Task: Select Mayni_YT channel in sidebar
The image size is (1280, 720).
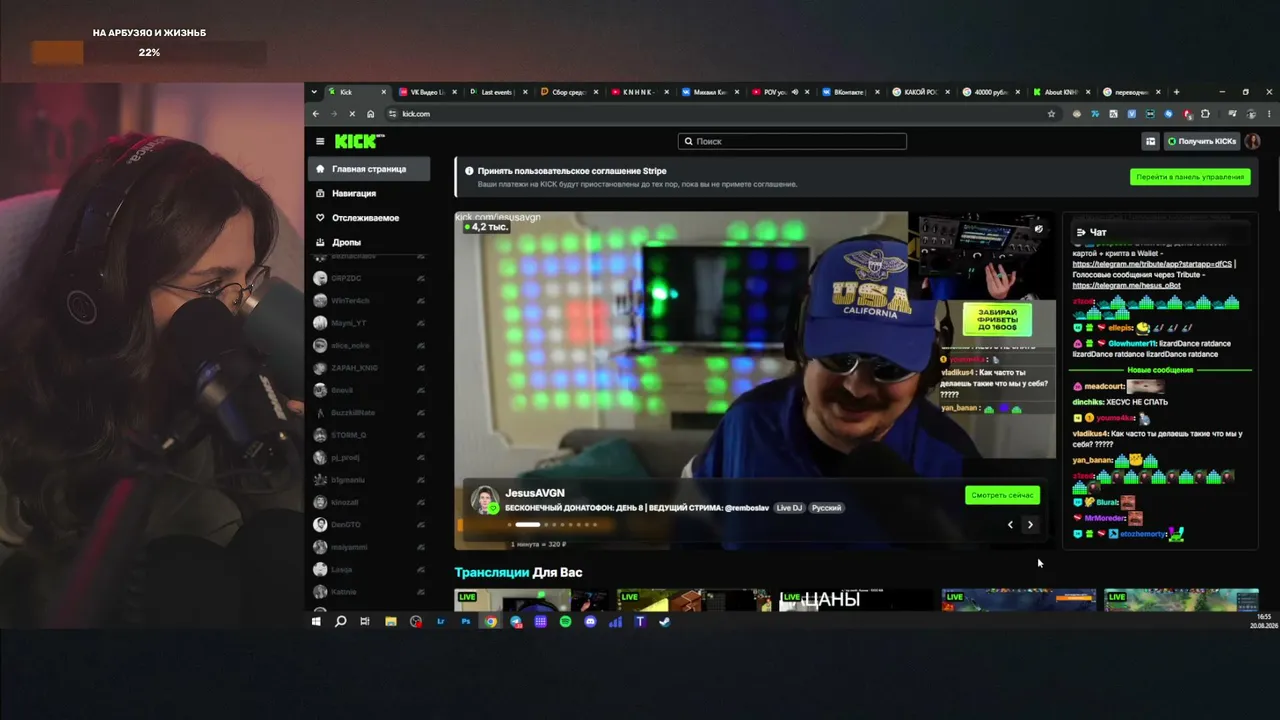Action: pyautogui.click(x=369, y=323)
